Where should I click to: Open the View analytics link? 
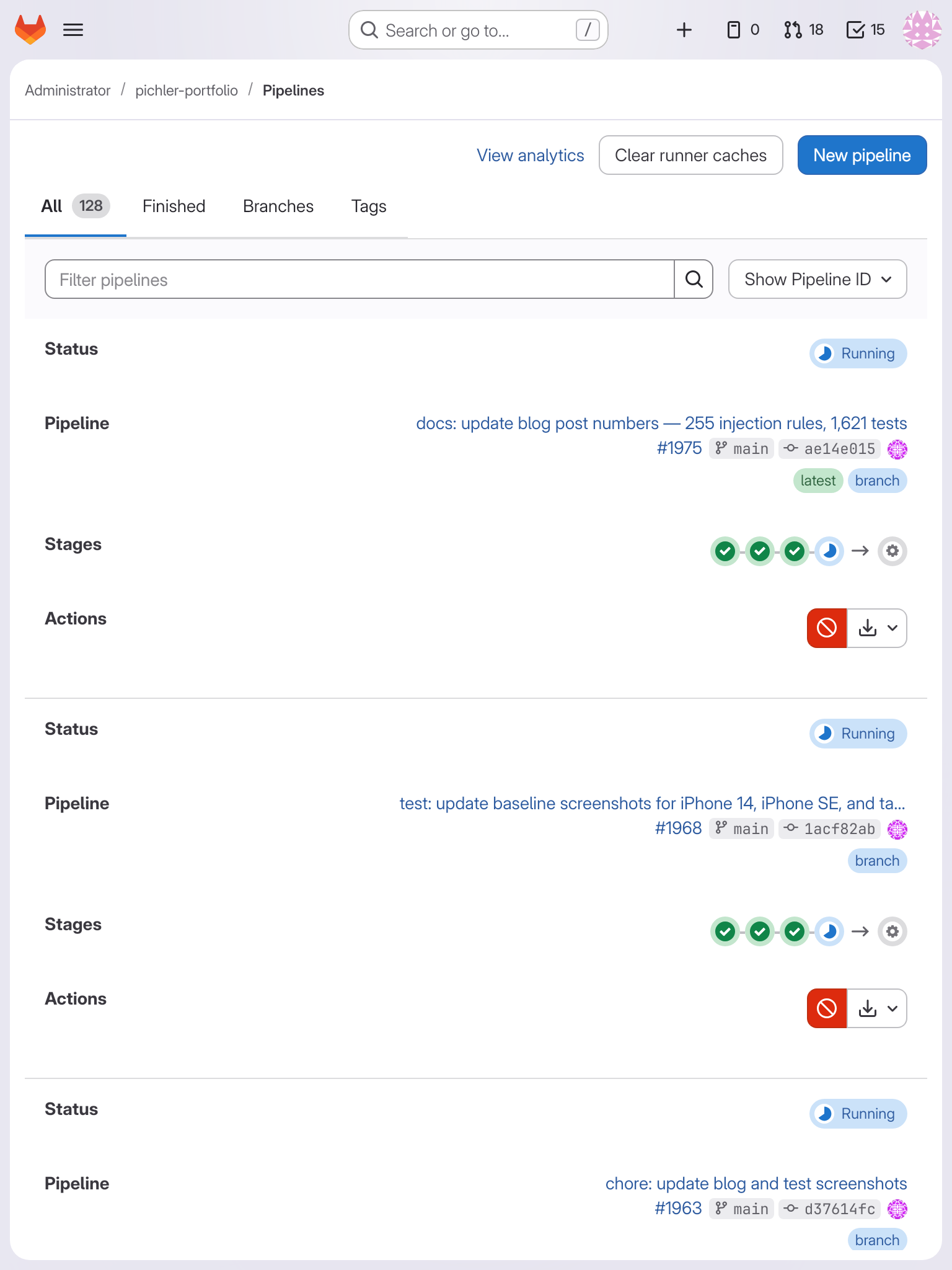pos(530,155)
